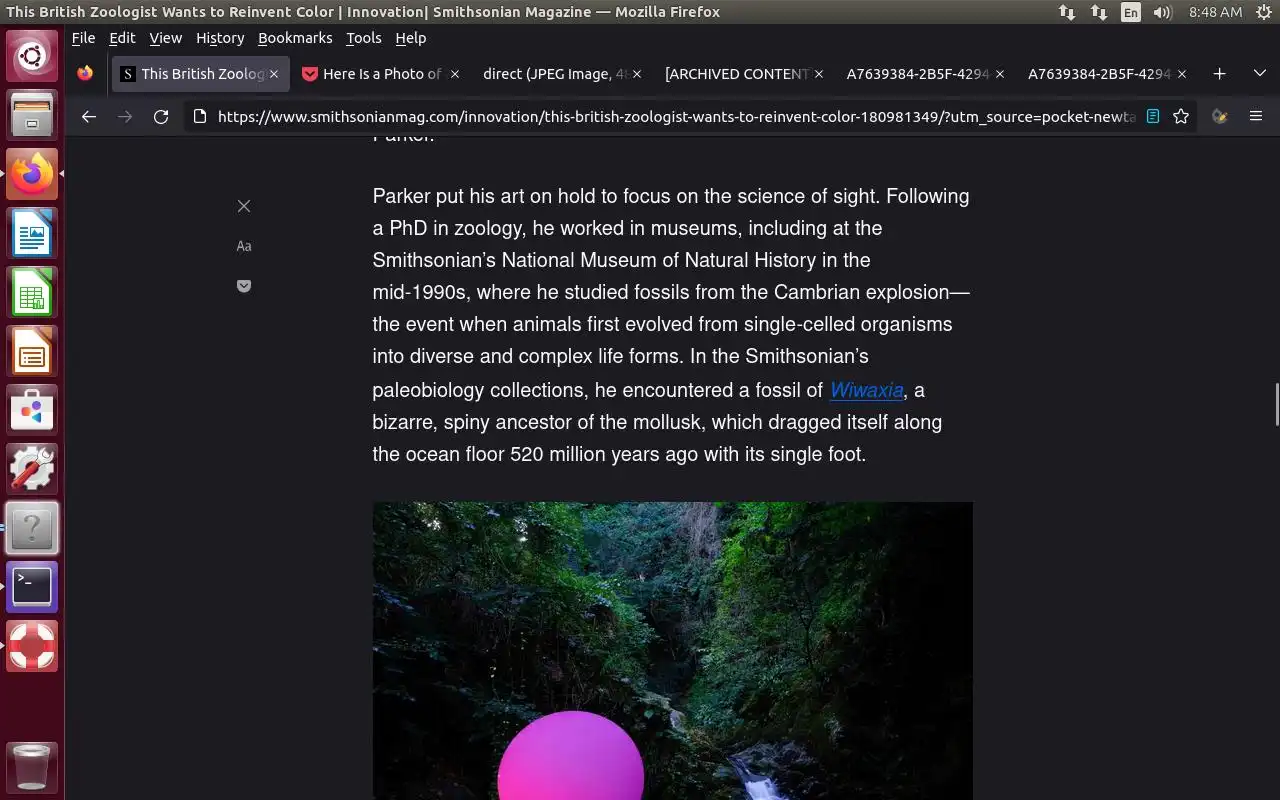
Task: Open the system power gear menu
Action: pos(1262,12)
